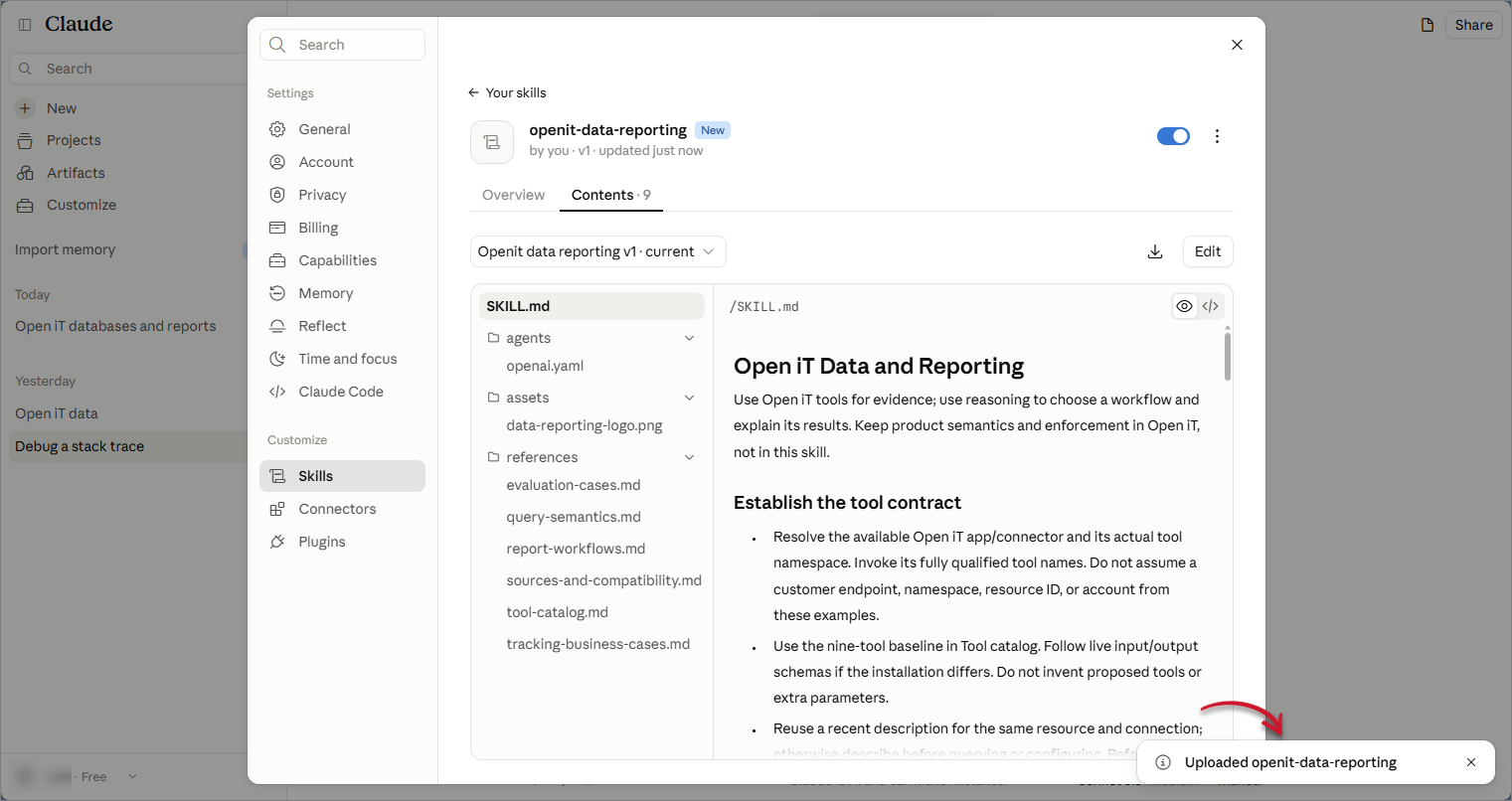Open Reflect settings
This screenshot has width=1512, height=801.
click(342, 326)
